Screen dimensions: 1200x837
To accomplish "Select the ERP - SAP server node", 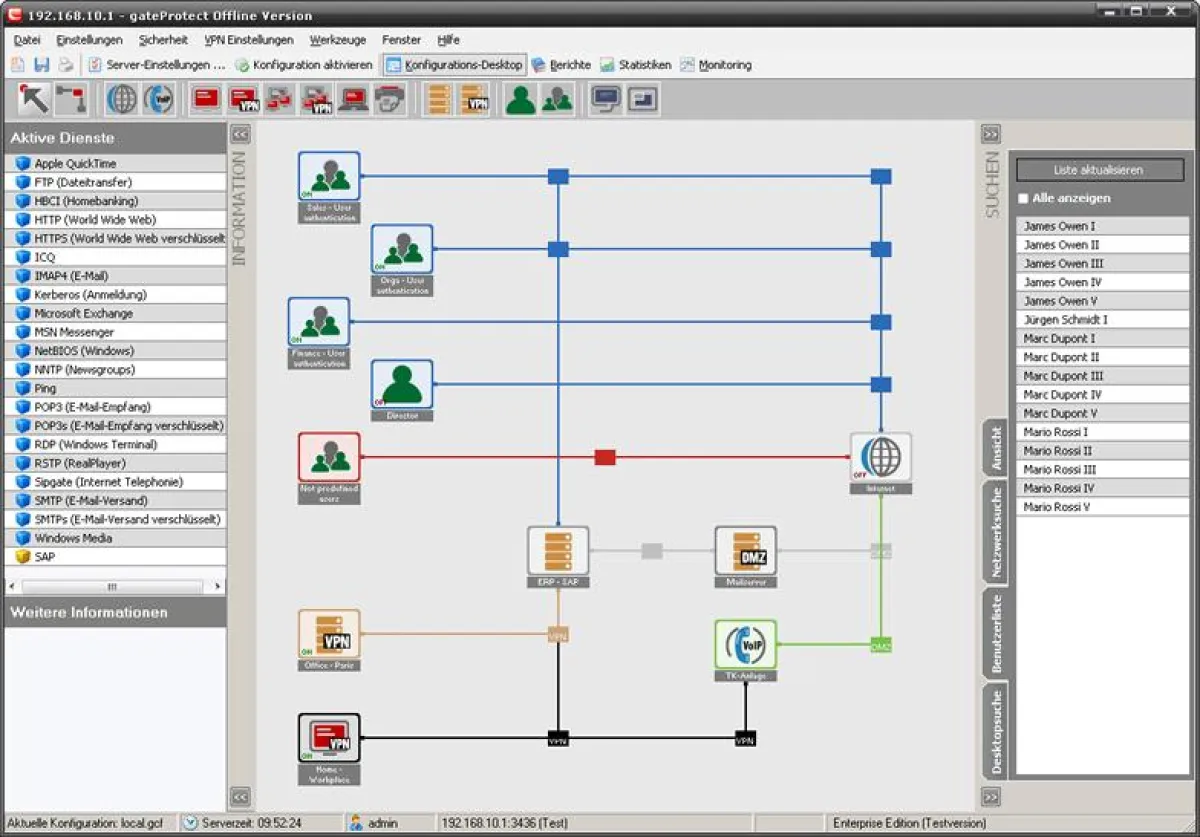I will [x=558, y=551].
